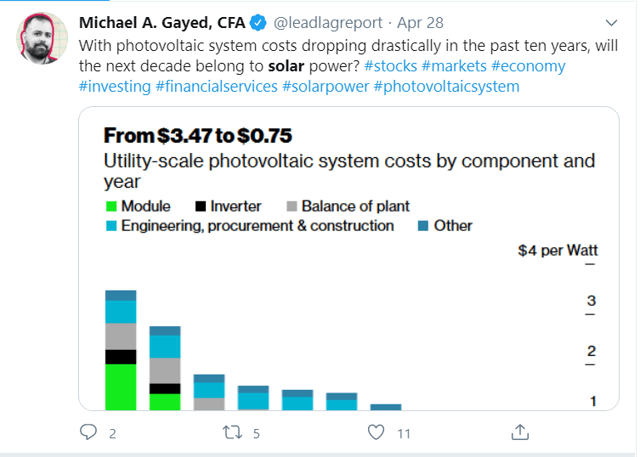Click the @leadlagreport handle
The width and height of the screenshot is (640, 457).
pos(328,23)
